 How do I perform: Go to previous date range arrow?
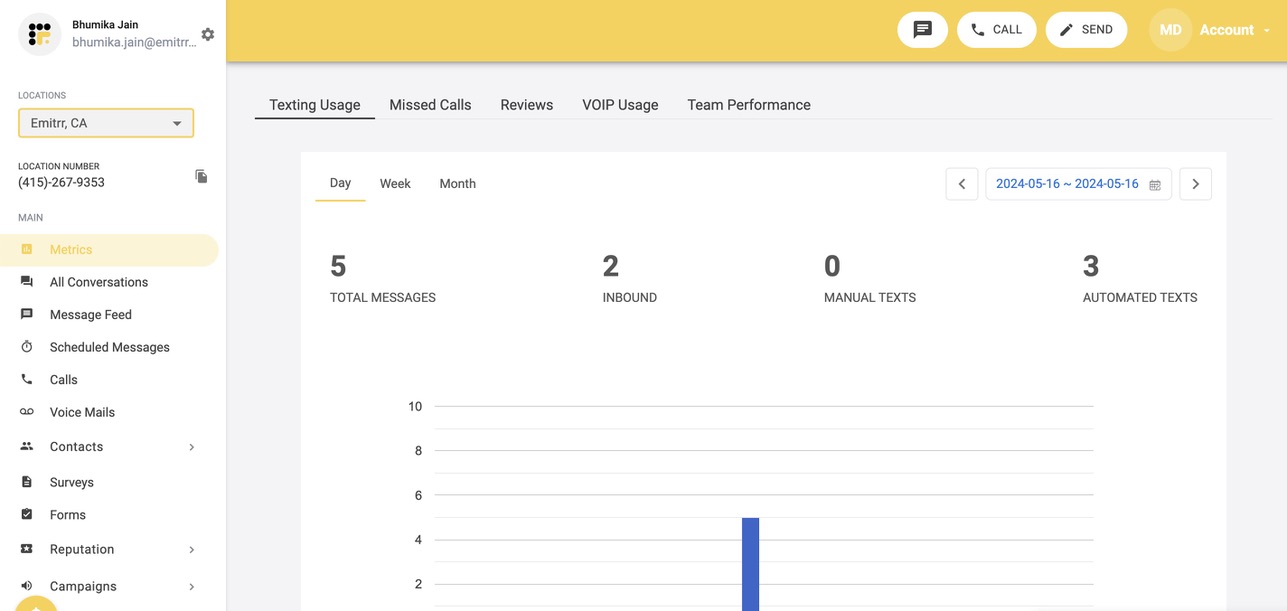(961, 184)
